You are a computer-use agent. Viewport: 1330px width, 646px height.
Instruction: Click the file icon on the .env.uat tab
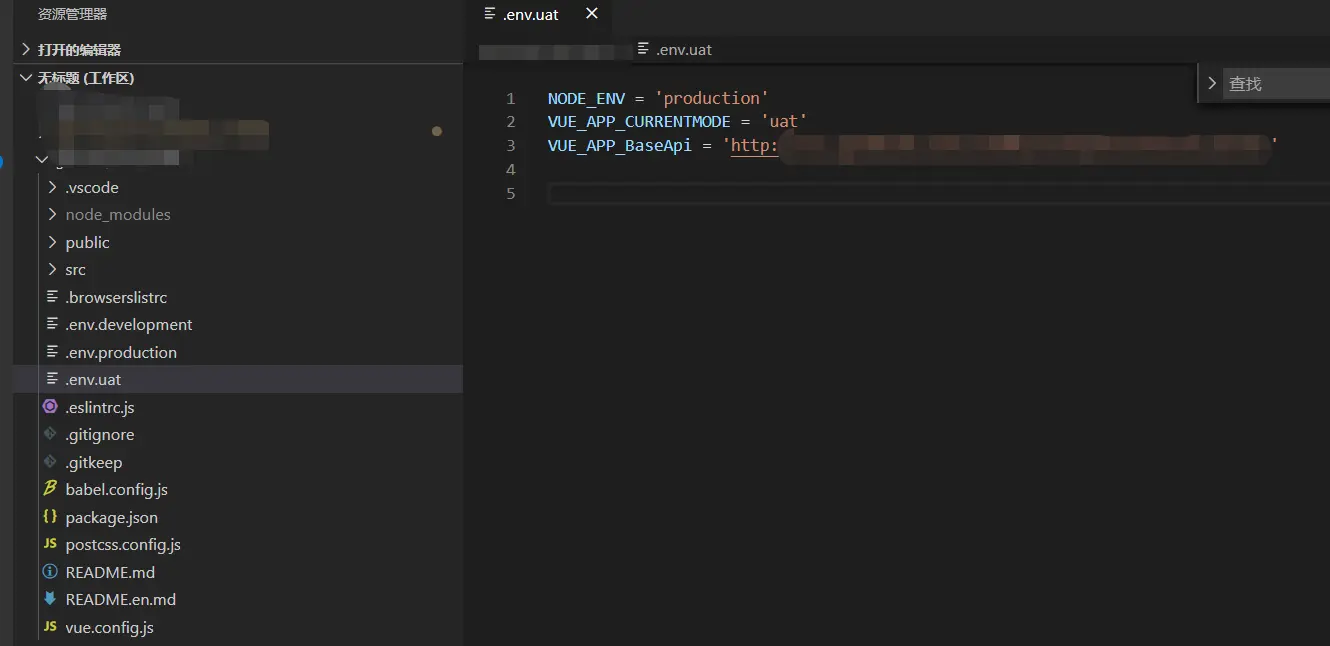(490, 13)
